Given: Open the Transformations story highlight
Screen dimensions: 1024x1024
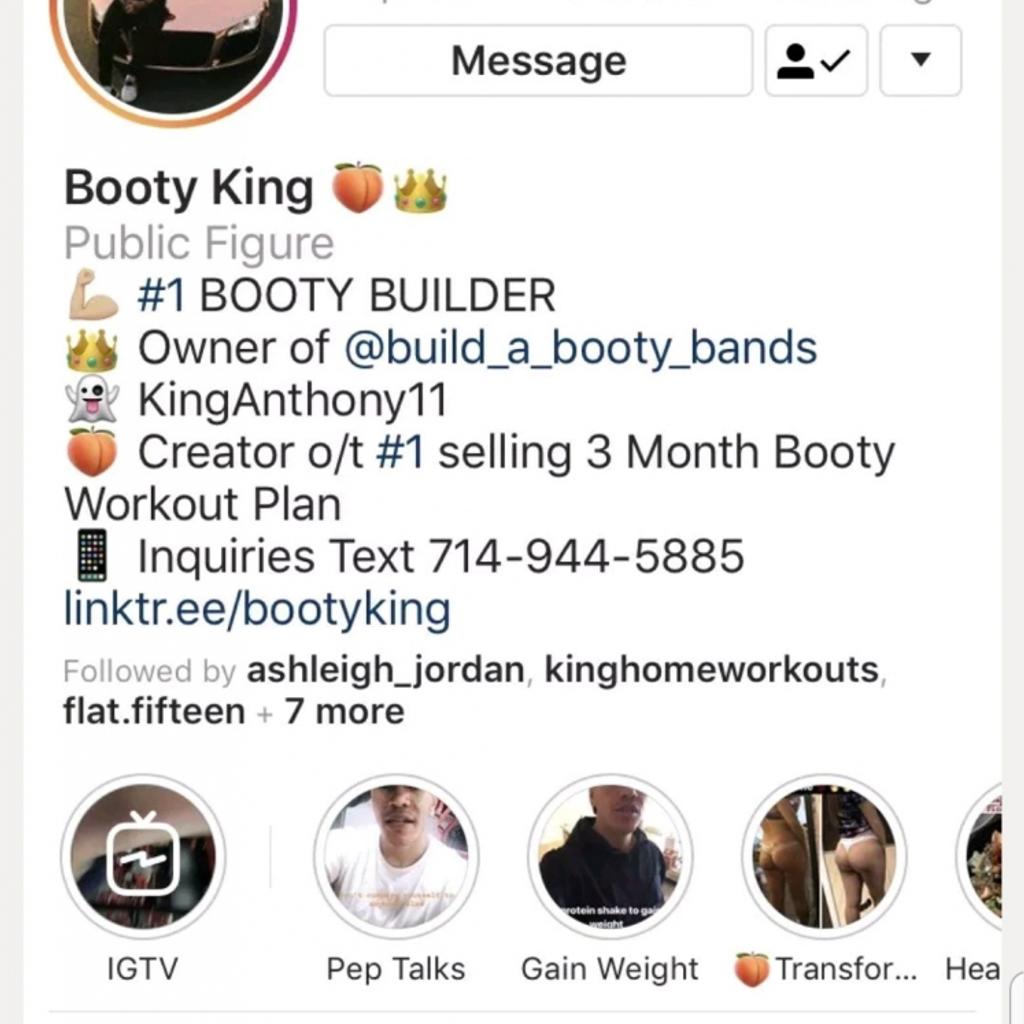Looking at the screenshot, I should (x=824, y=856).
